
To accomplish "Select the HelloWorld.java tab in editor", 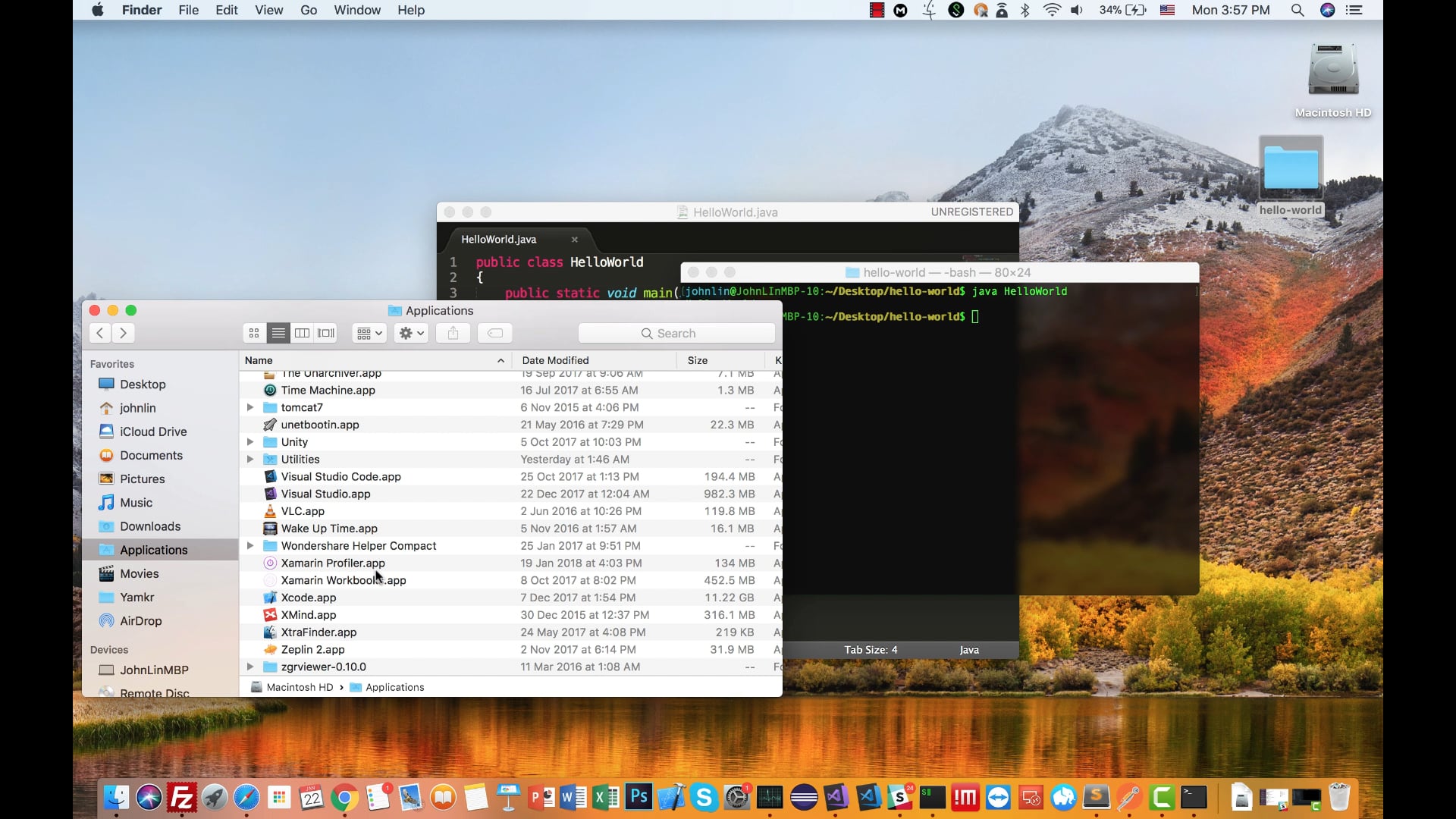I will 498,239.
